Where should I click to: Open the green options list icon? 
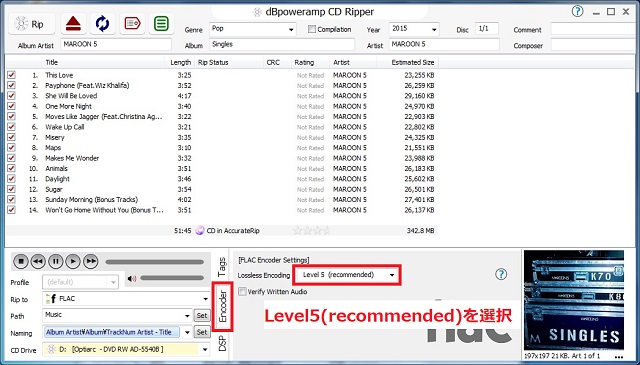pyautogui.click(x=162, y=24)
